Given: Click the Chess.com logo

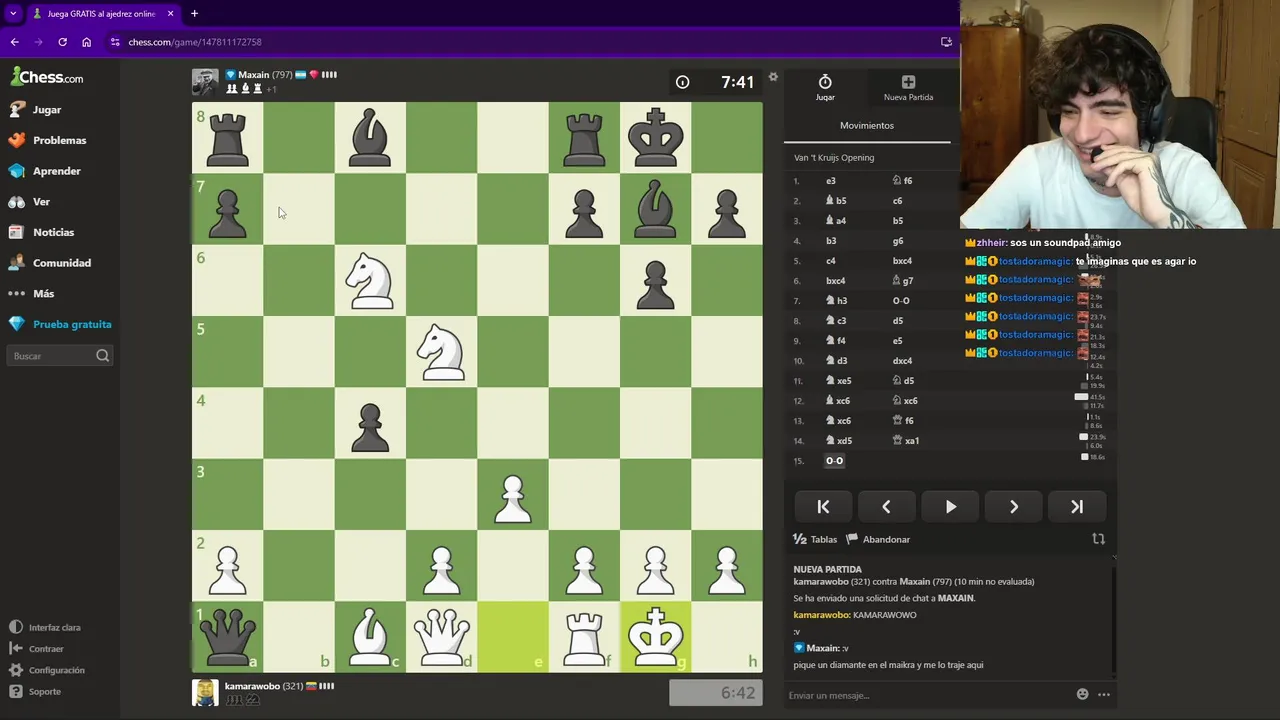Looking at the screenshot, I should tap(47, 77).
